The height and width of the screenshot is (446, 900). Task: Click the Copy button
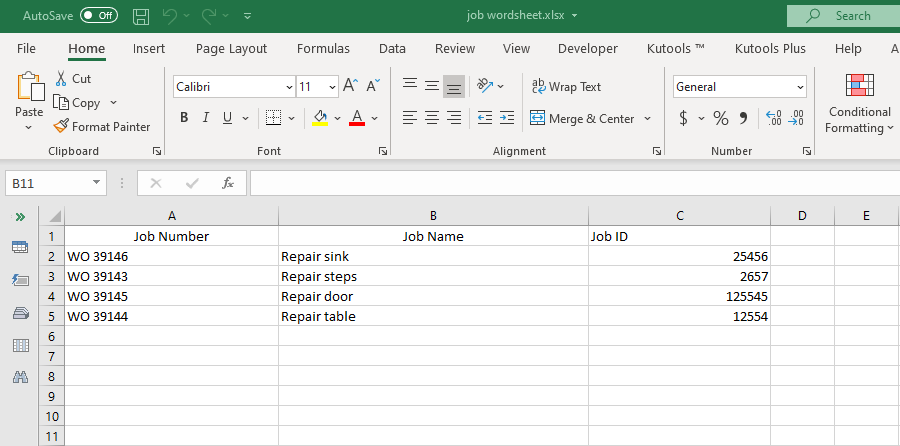(77, 103)
